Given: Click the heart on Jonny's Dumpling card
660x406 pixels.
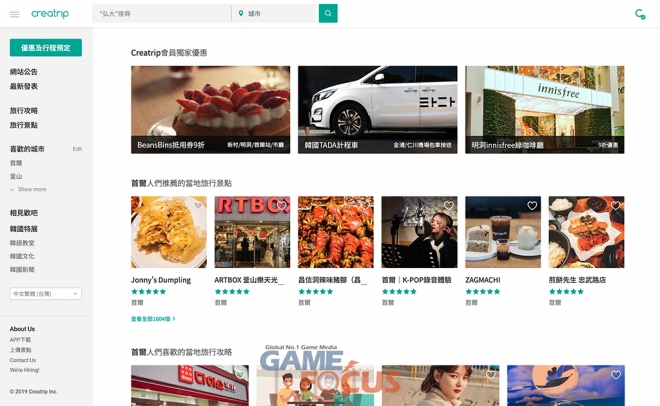Looking at the screenshot, I should click(x=199, y=206).
